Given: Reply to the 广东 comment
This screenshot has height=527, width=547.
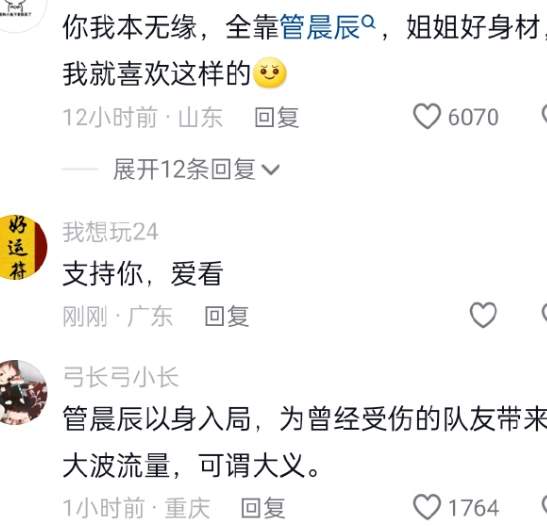Looking at the screenshot, I should pos(227,316).
